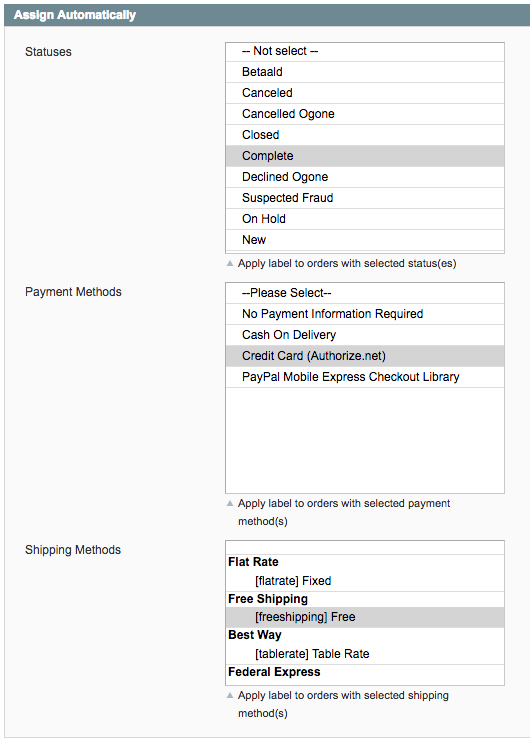
Task: Select [freeshipping] Free shipping method
Action: click(x=365, y=617)
